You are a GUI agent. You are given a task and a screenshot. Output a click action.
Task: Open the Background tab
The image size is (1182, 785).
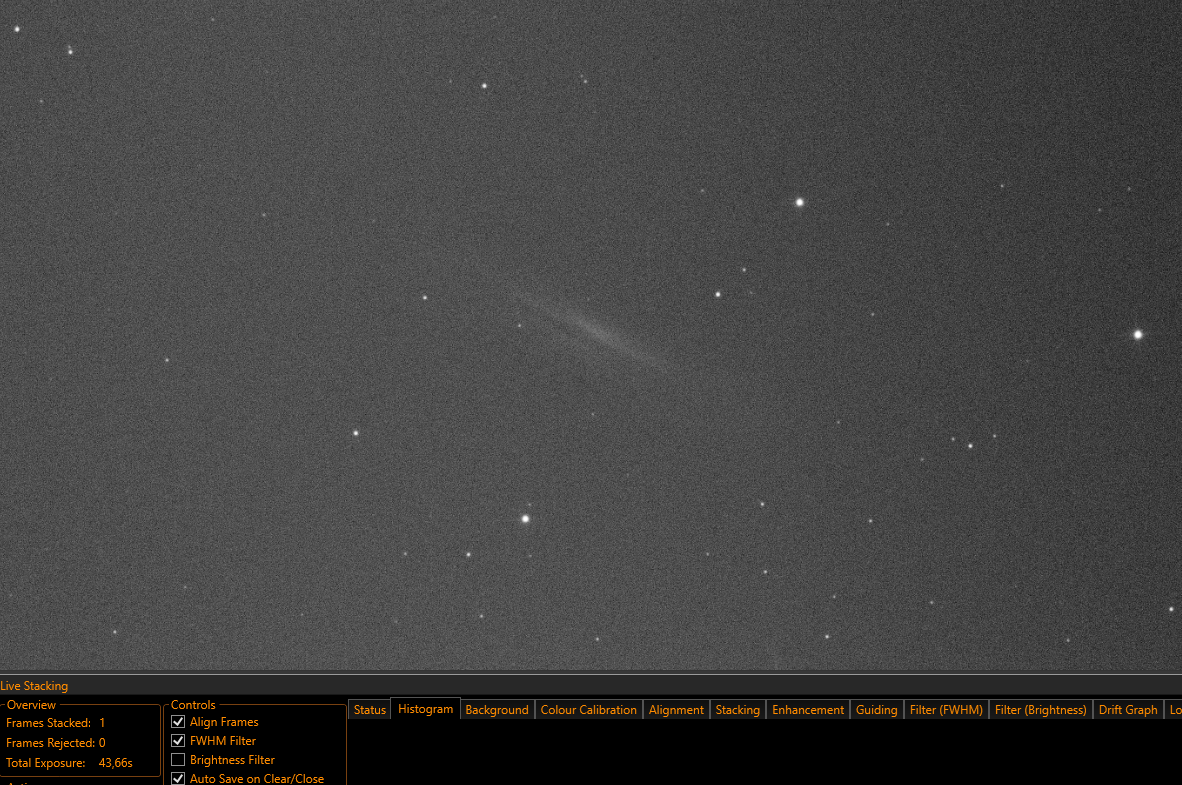point(497,710)
